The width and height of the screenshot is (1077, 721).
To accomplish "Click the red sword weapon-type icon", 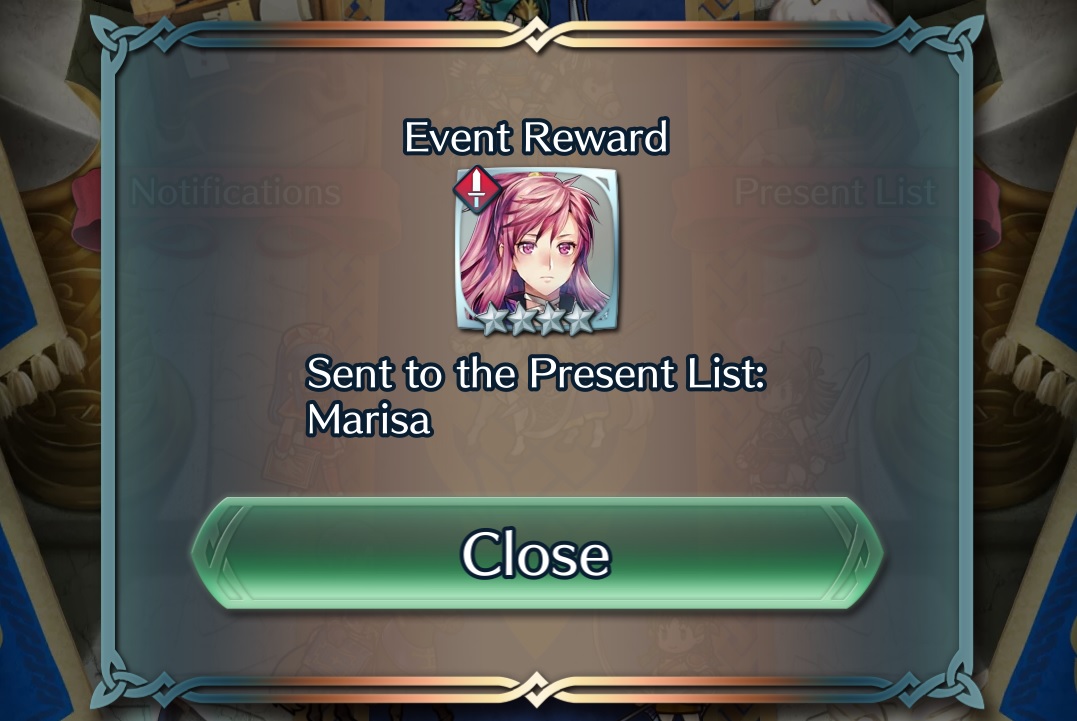I will (477, 188).
